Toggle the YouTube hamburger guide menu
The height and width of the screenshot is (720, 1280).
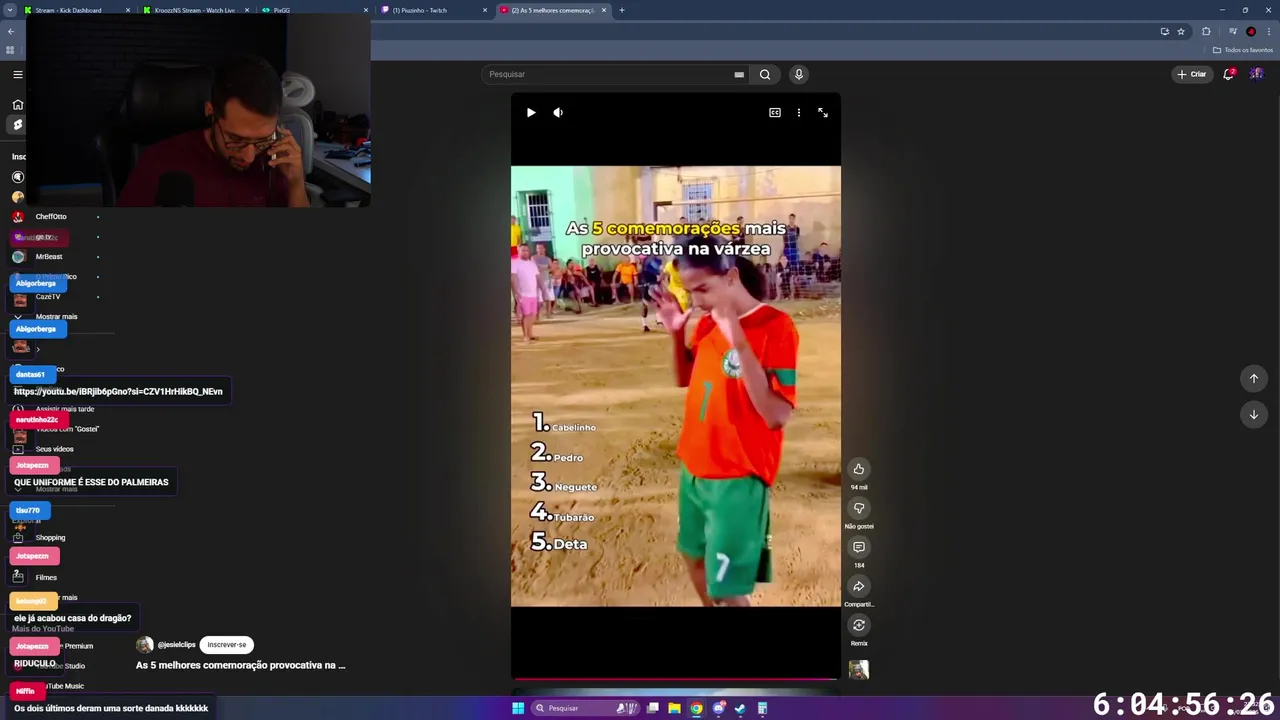pos(18,74)
